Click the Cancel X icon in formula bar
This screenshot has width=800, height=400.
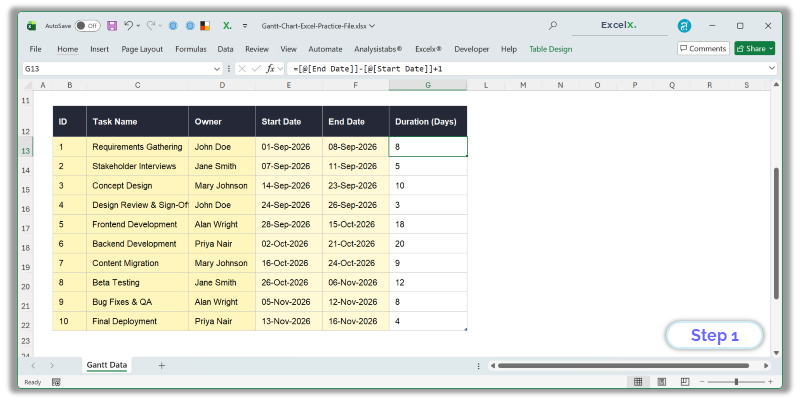click(x=242, y=68)
